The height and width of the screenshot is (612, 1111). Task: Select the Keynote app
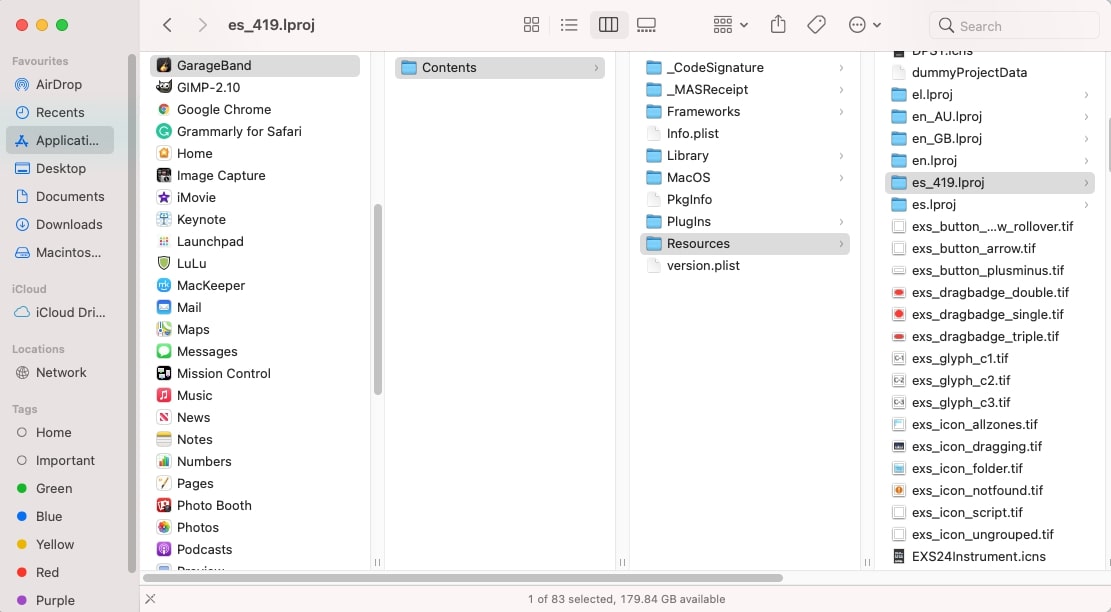coord(255,220)
